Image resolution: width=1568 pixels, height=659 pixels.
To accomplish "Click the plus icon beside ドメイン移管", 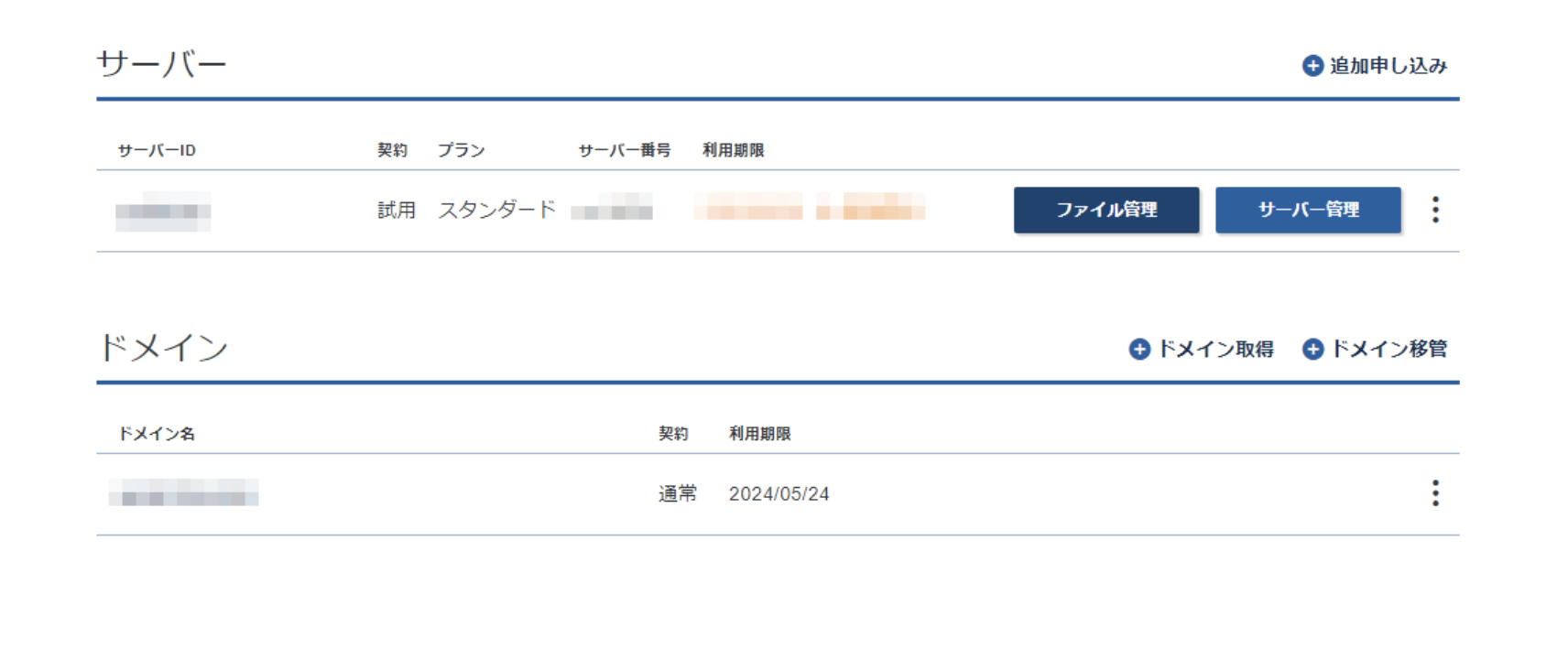I will 1312,349.
